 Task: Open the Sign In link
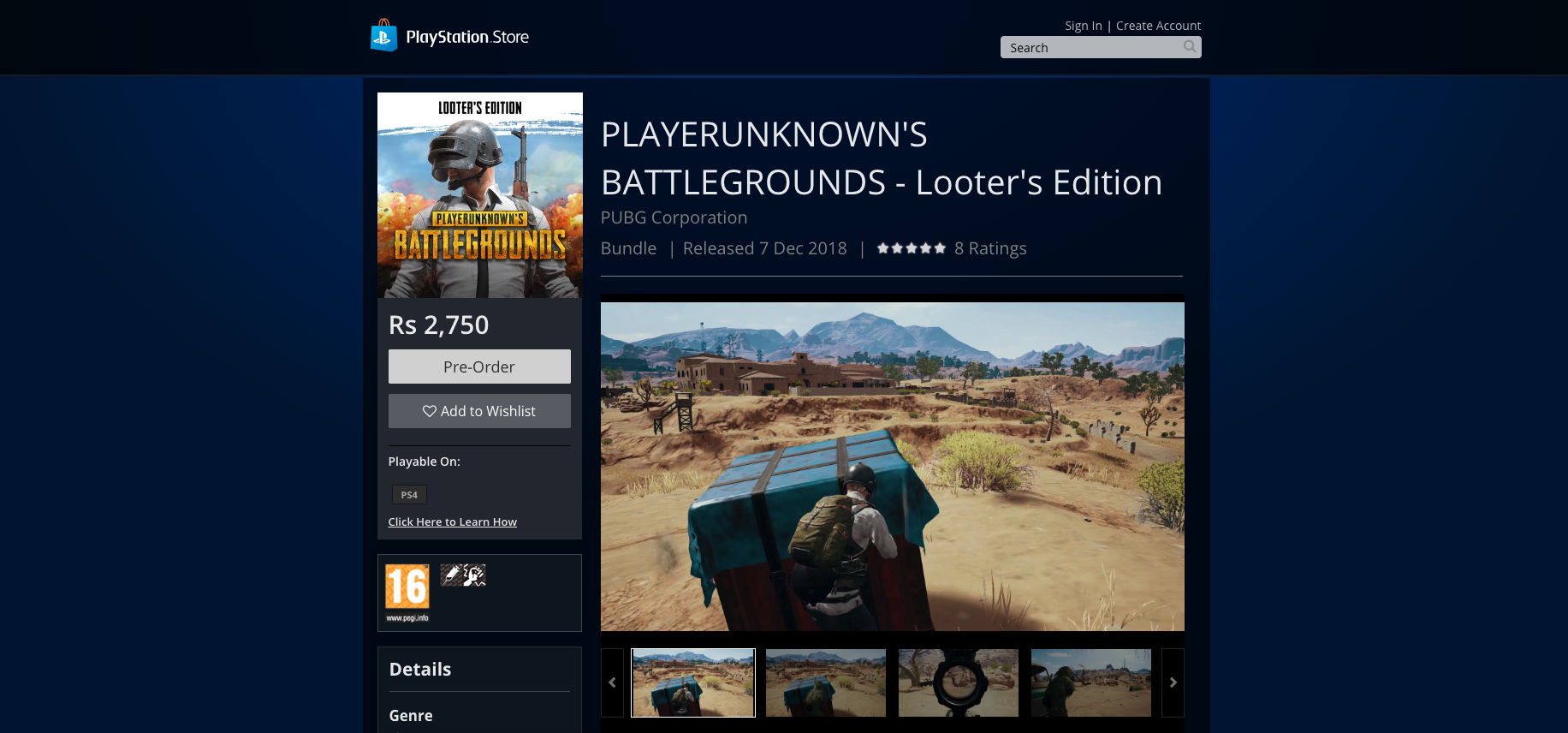tap(1083, 26)
